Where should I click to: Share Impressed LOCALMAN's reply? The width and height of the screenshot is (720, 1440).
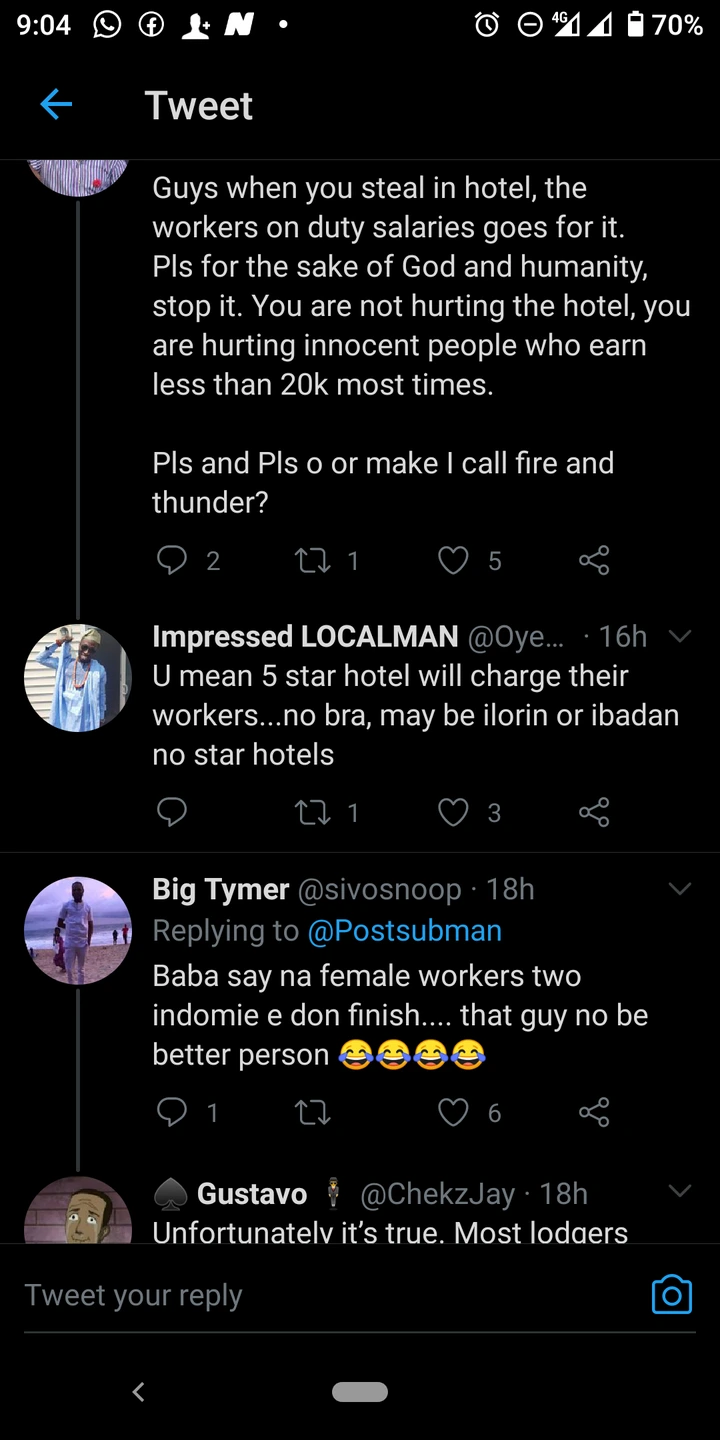[594, 813]
